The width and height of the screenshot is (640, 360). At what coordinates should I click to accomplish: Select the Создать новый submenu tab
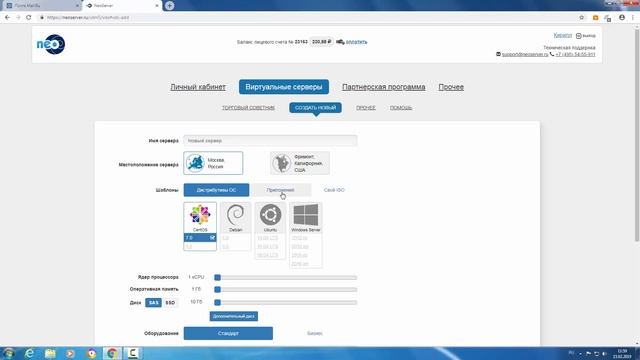click(x=316, y=108)
